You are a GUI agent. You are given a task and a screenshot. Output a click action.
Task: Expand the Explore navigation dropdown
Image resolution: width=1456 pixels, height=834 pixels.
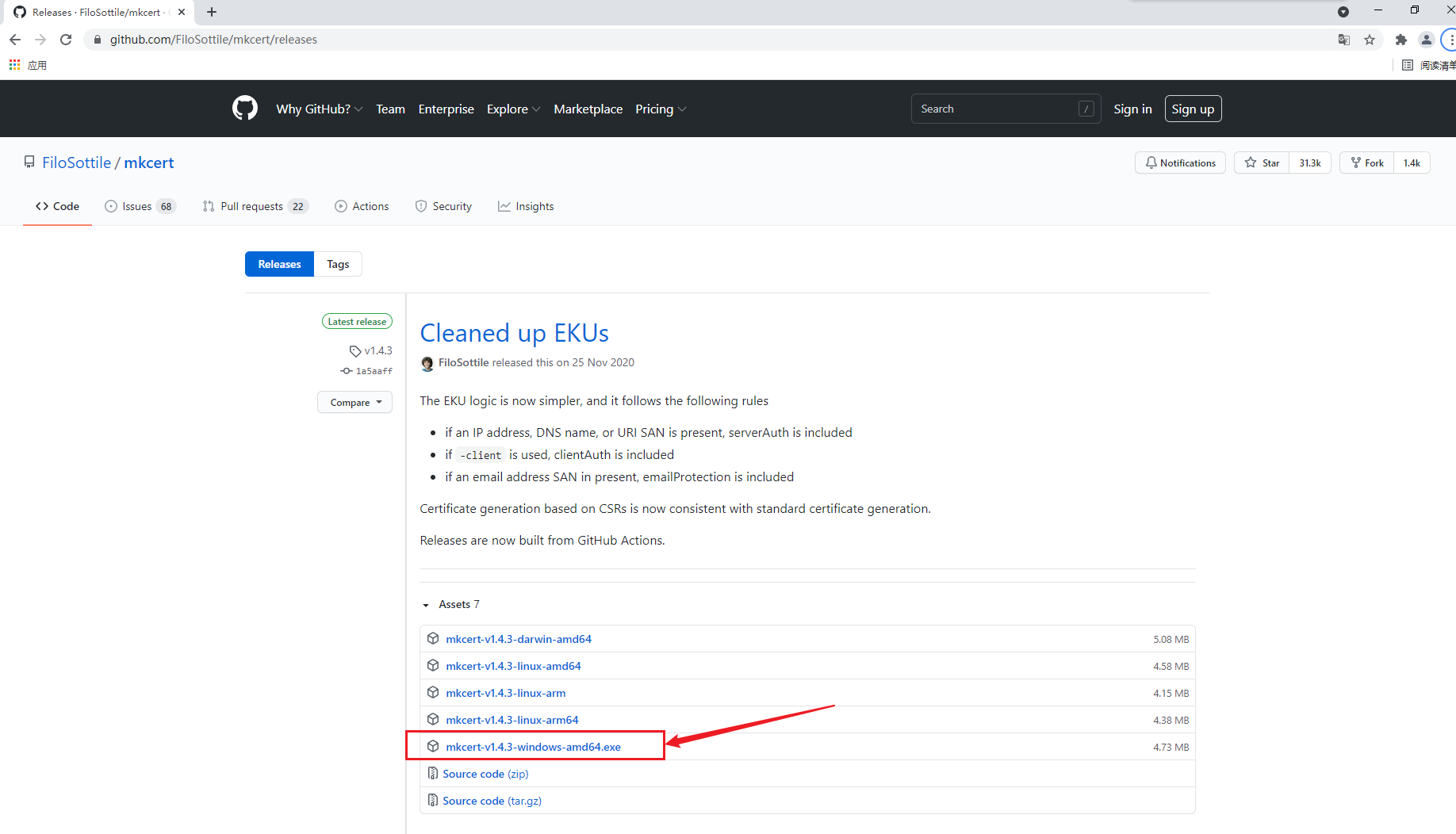(x=513, y=109)
